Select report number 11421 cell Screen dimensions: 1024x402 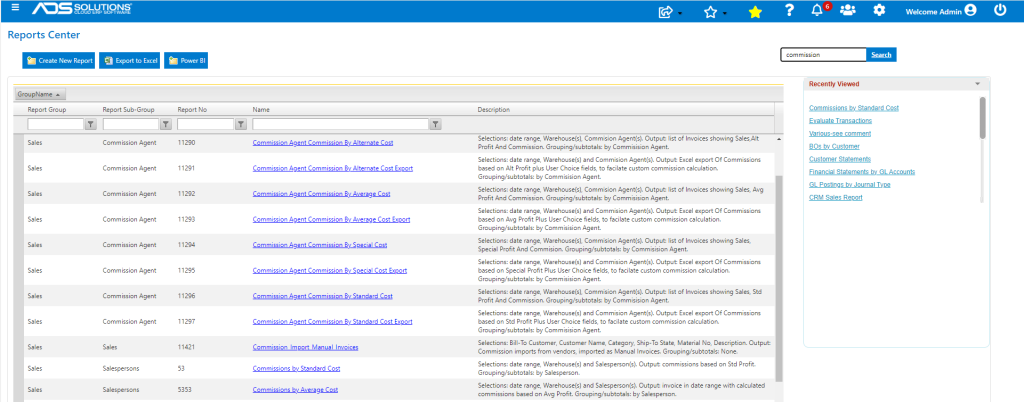coord(186,347)
